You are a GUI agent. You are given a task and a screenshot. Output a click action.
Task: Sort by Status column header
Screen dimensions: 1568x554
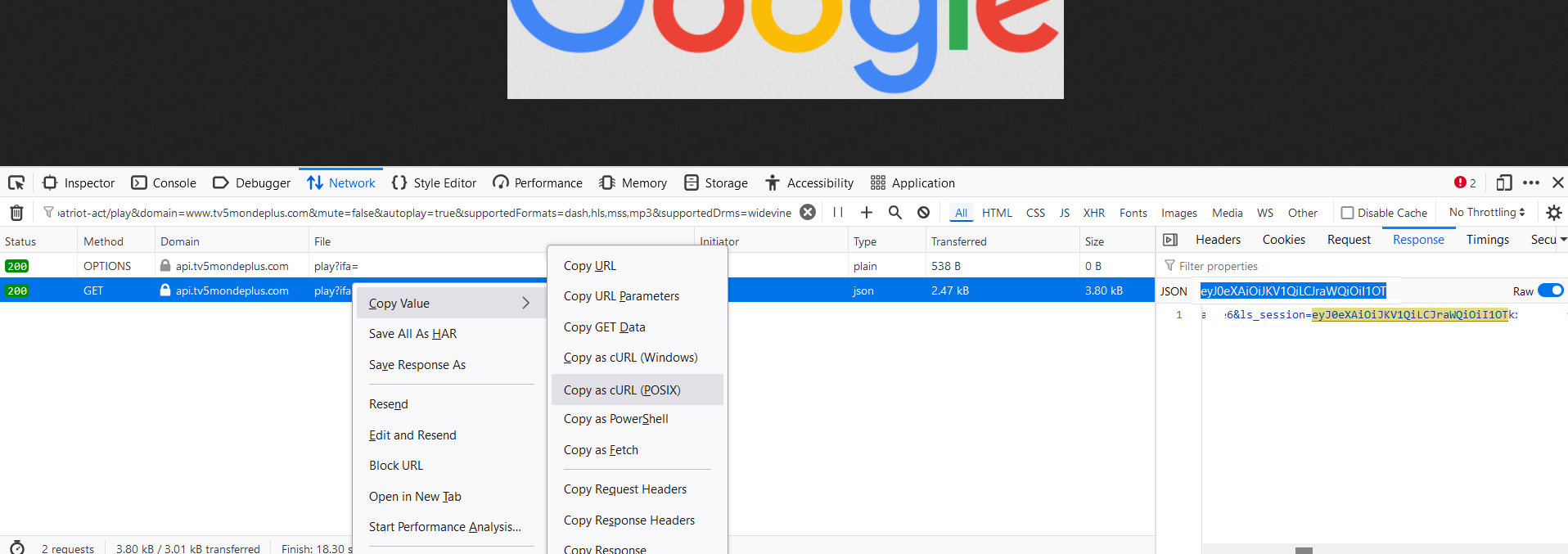coord(38,241)
